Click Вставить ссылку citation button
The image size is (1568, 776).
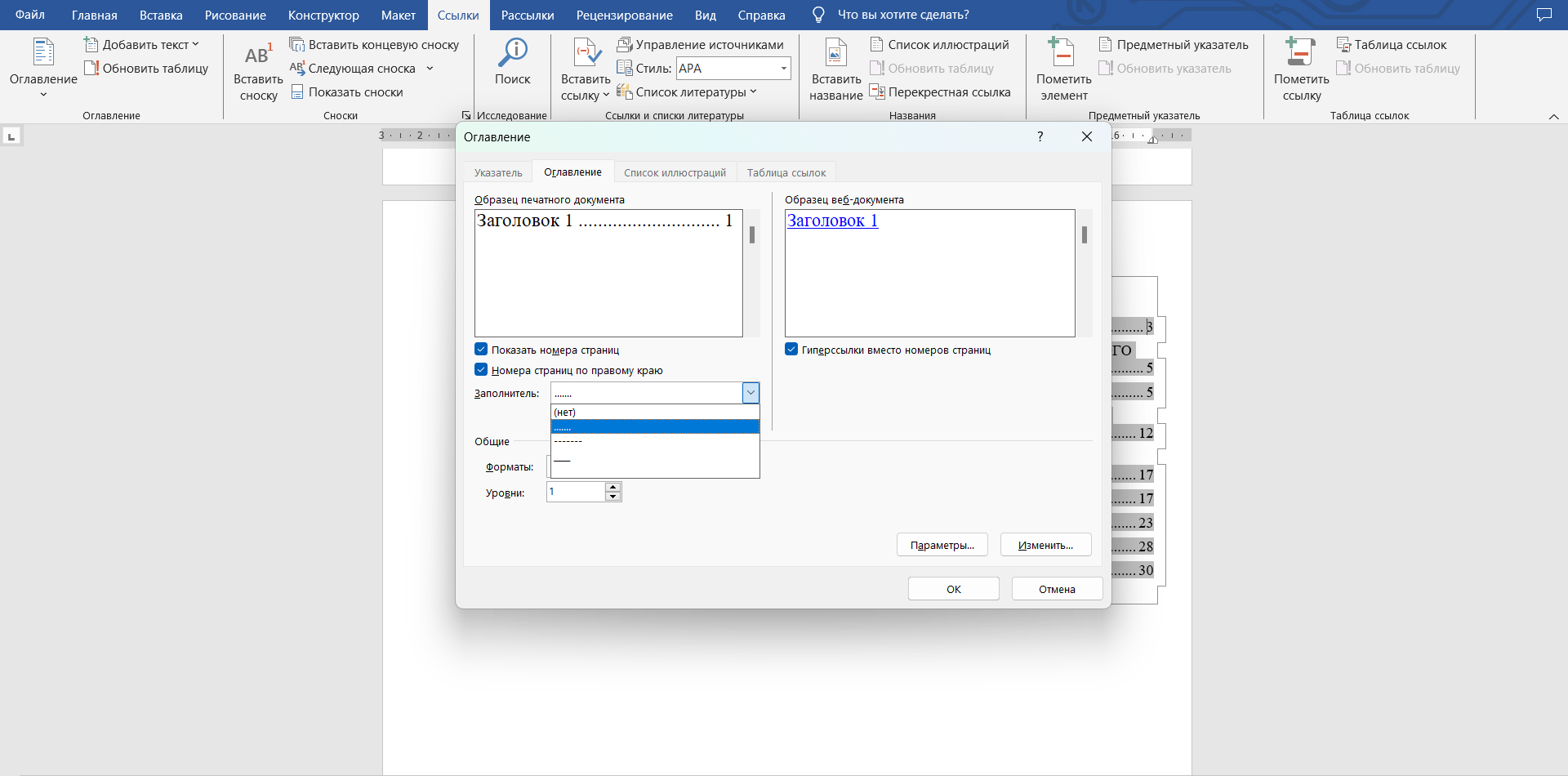coord(586,71)
